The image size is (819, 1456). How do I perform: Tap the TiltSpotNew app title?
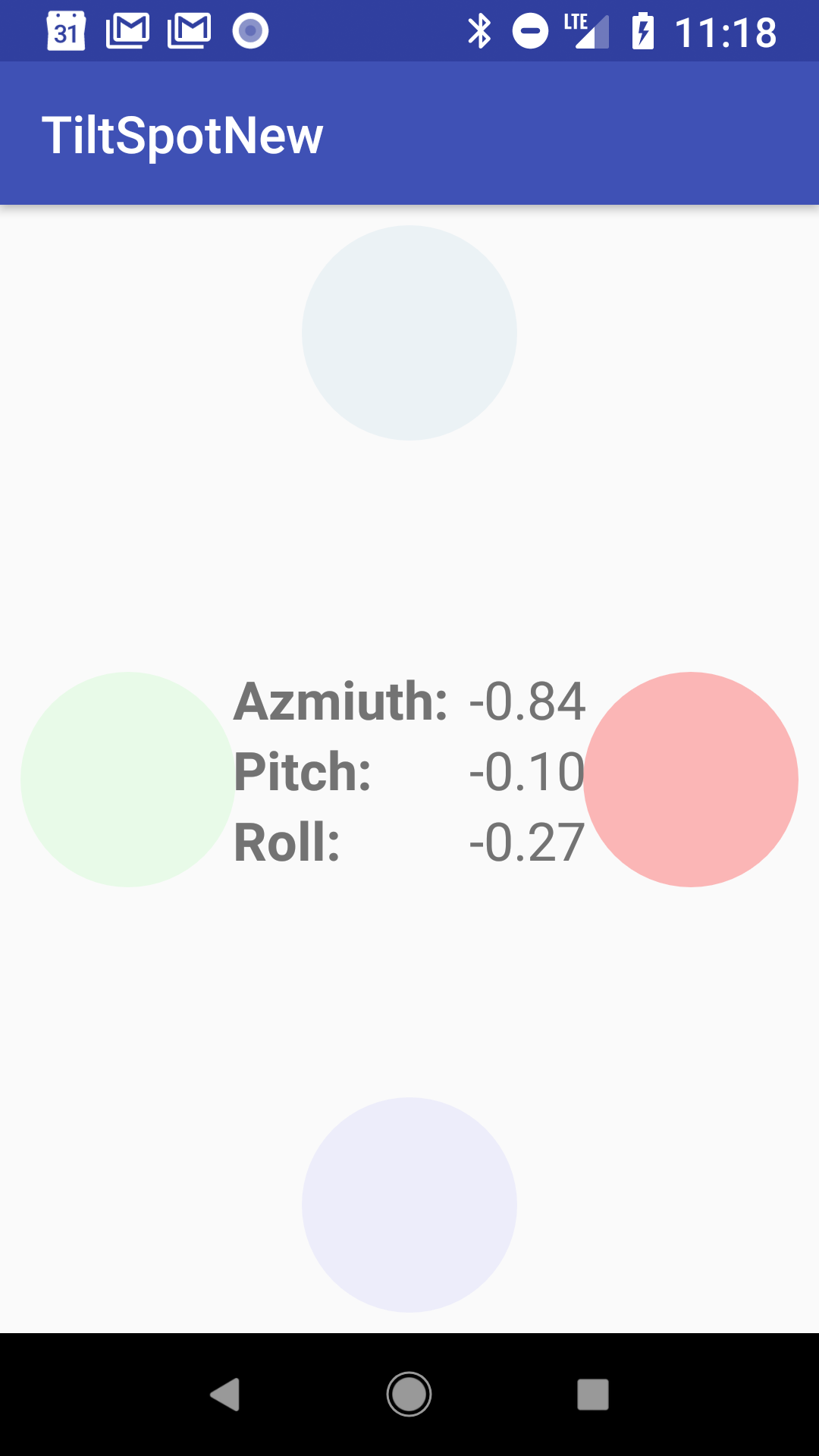182,136
